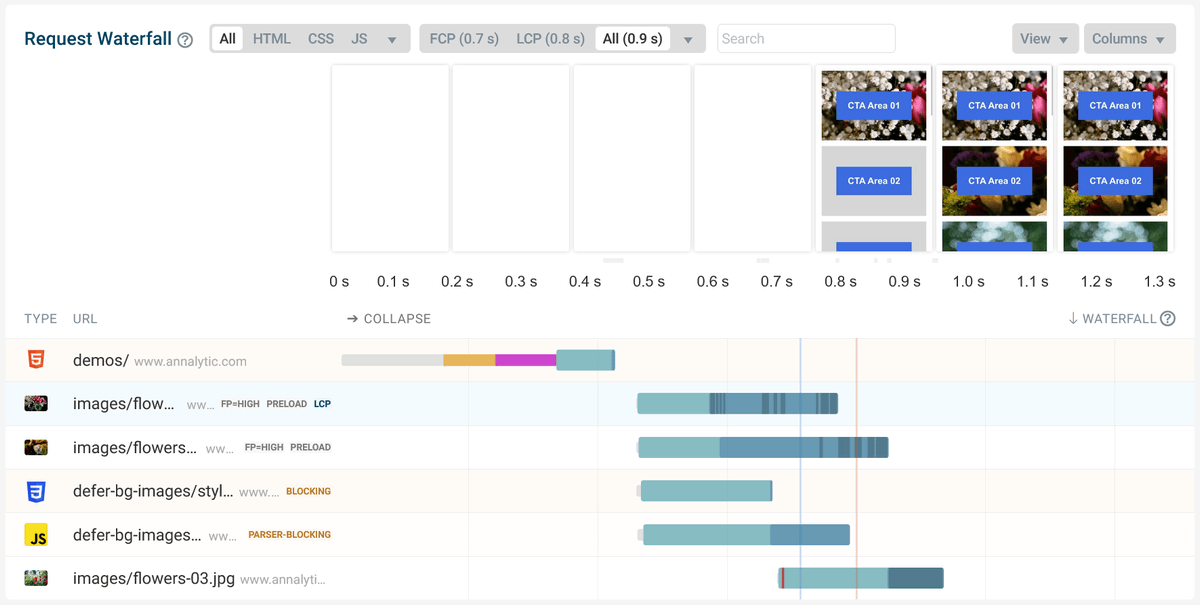Open the demos/ request row

(x=600, y=360)
